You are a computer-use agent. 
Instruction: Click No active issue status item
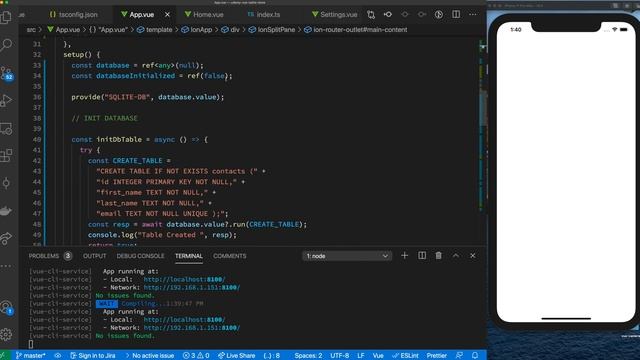149,356
